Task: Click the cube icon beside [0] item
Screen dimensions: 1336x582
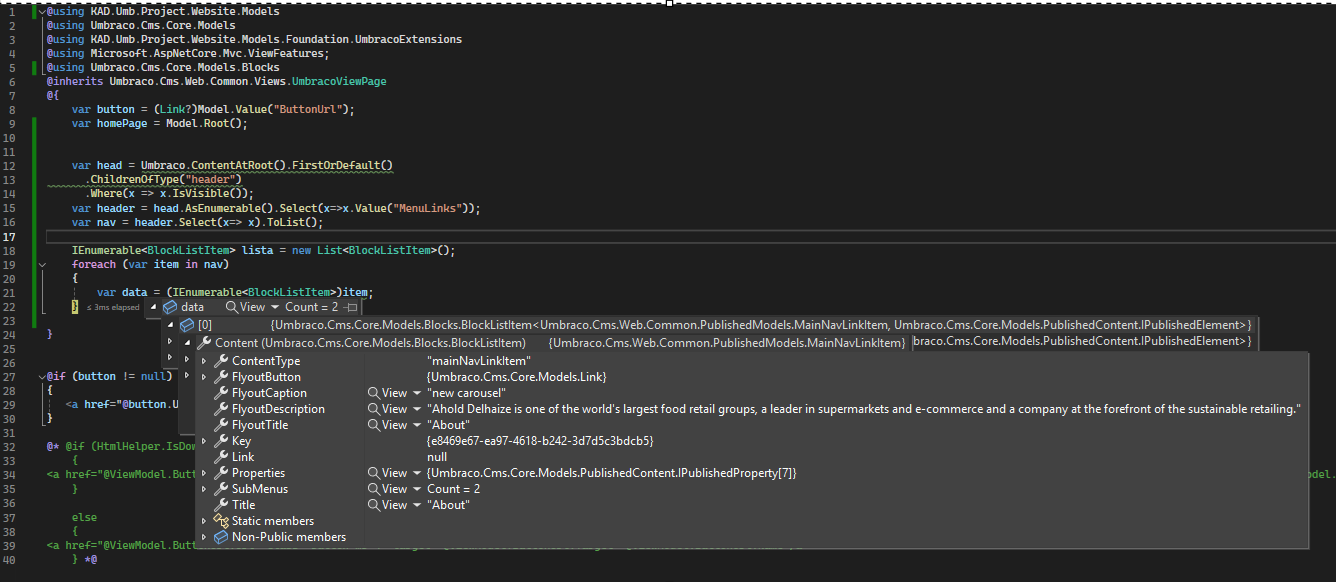Action: pos(186,325)
